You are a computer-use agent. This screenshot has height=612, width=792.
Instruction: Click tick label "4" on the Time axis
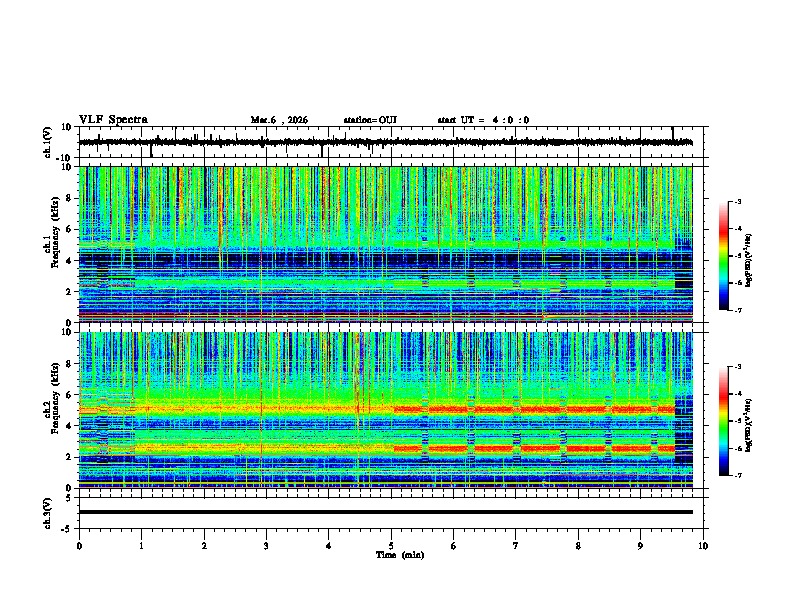tap(328, 546)
